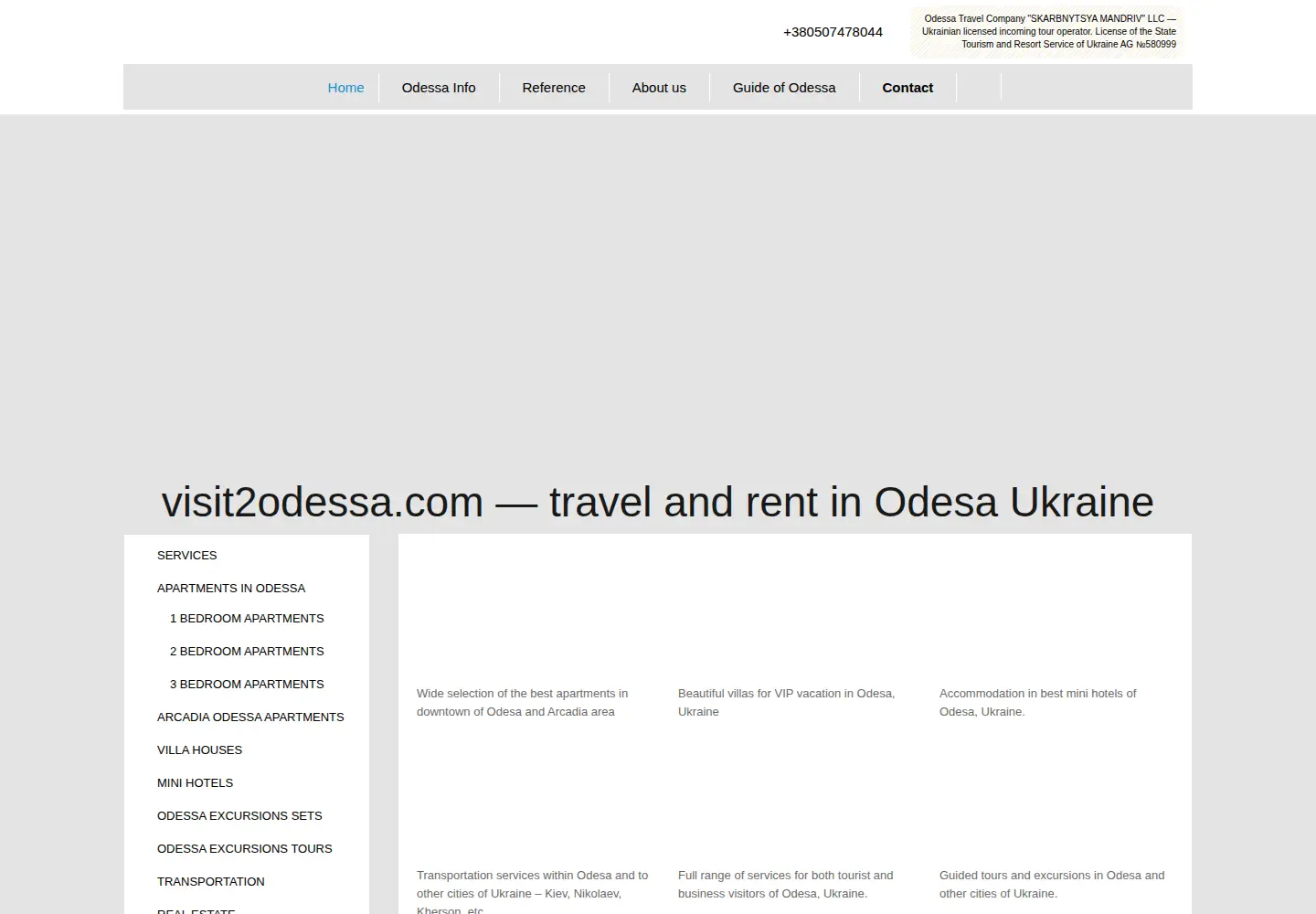
Task: Go to the About us page
Action: pyautogui.click(x=659, y=88)
